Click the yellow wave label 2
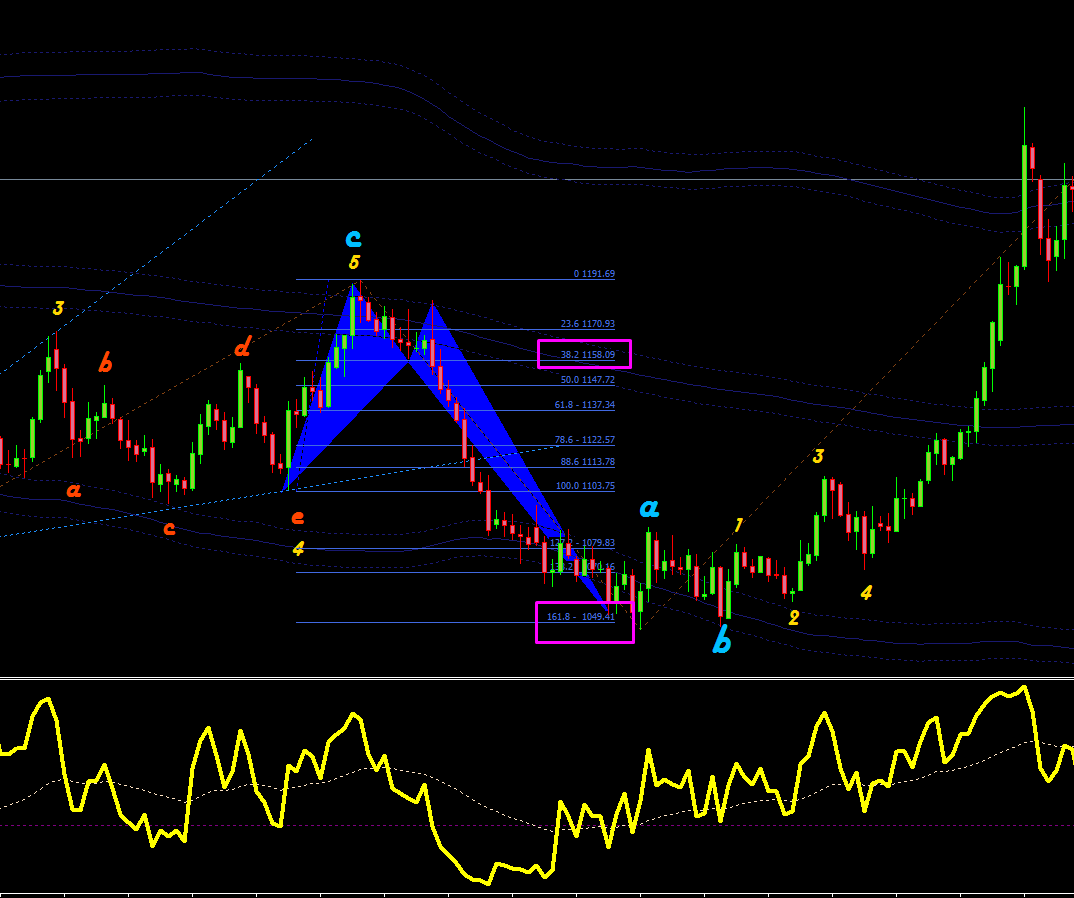 pos(794,618)
